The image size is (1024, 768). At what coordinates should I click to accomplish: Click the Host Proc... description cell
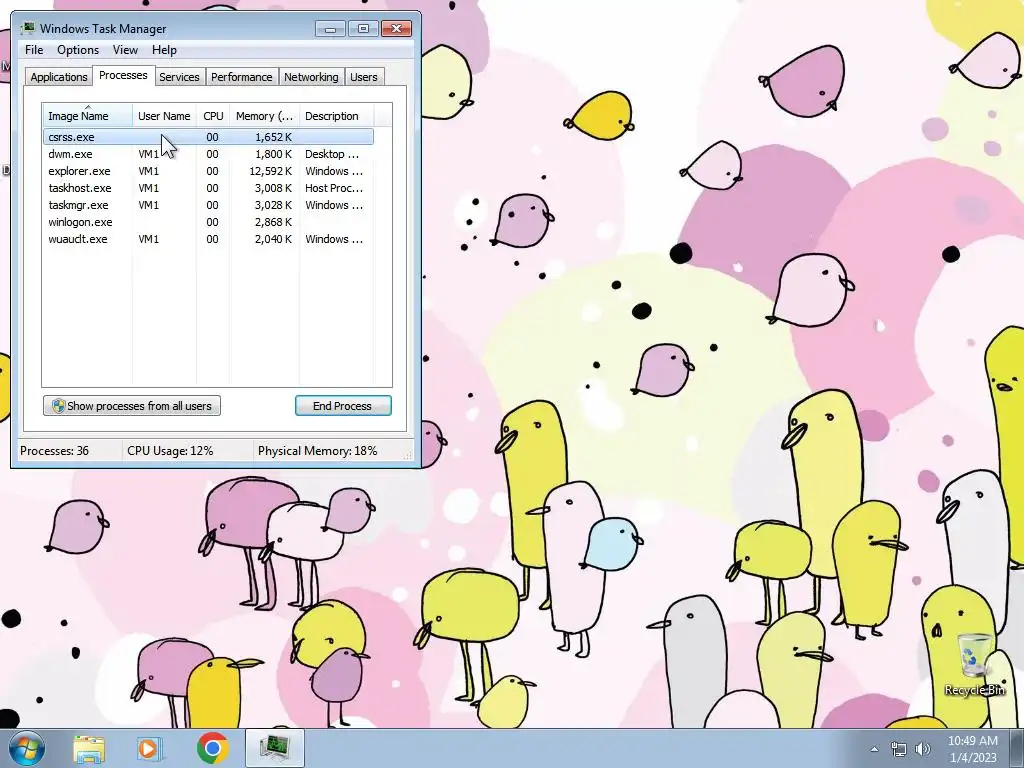click(x=334, y=188)
